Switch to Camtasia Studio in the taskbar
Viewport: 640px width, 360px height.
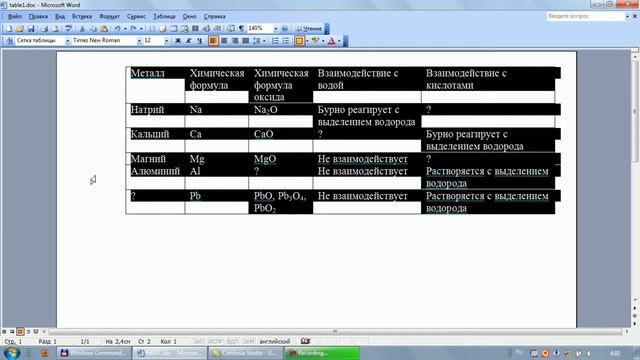pos(246,353)
